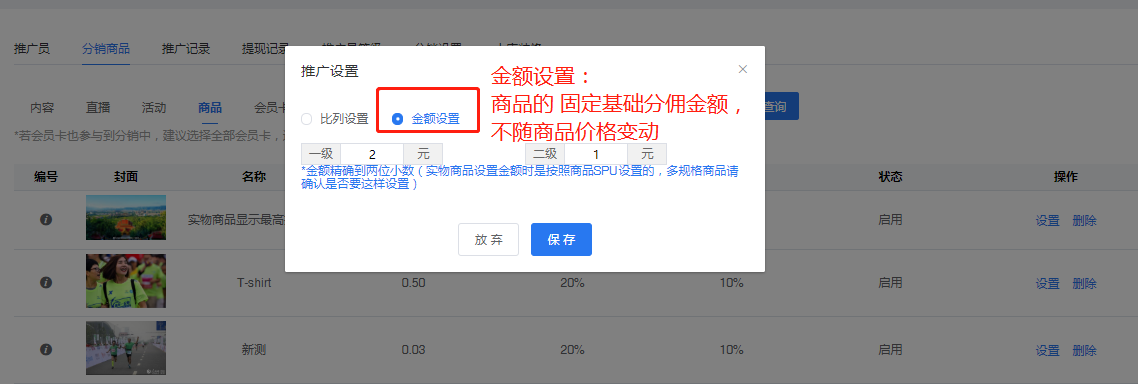Switch to the 活动 sub-tab
1138x384 pixels.
154,107
